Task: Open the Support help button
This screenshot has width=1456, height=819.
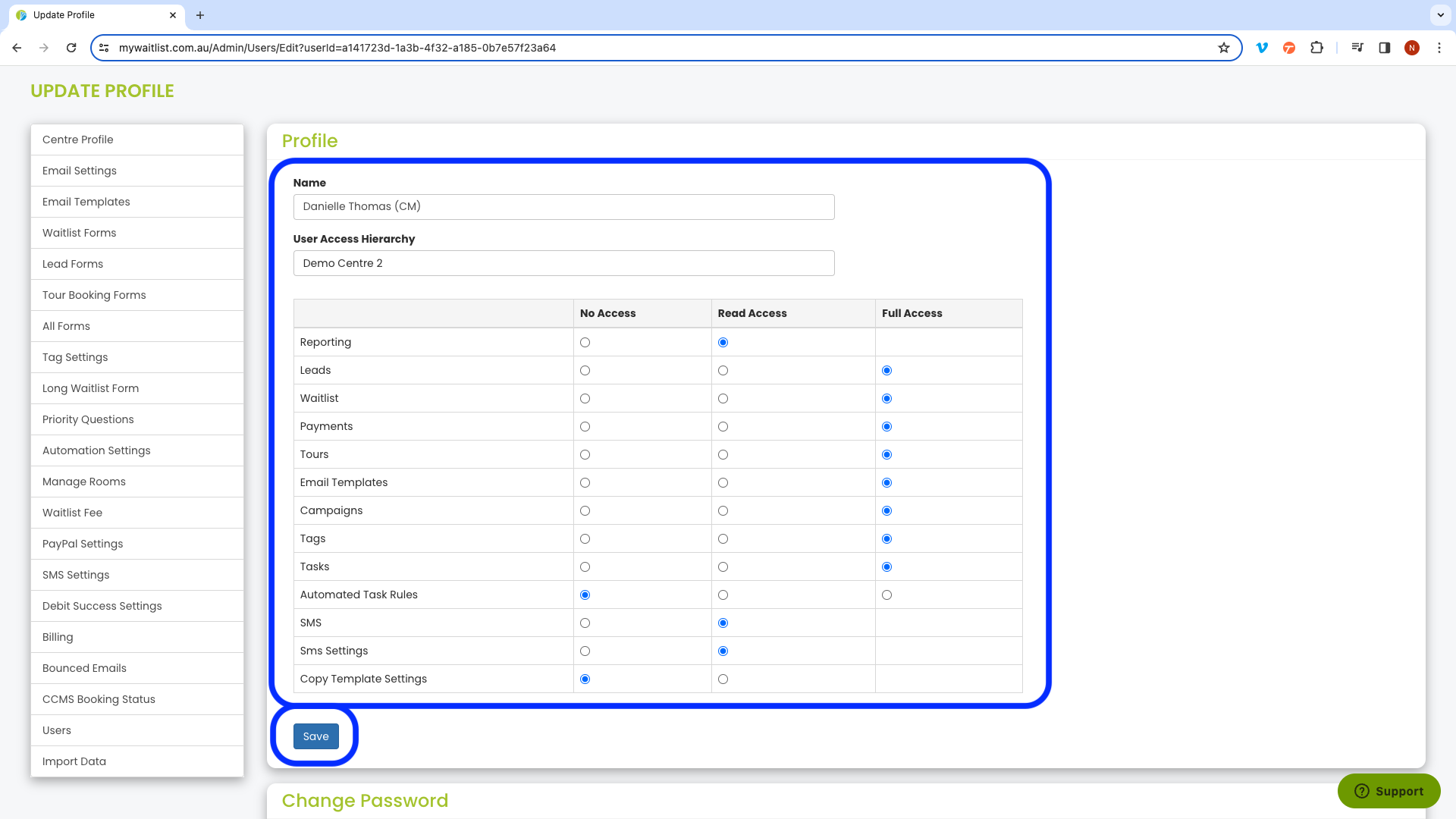Action: [x=1389, y=791]
